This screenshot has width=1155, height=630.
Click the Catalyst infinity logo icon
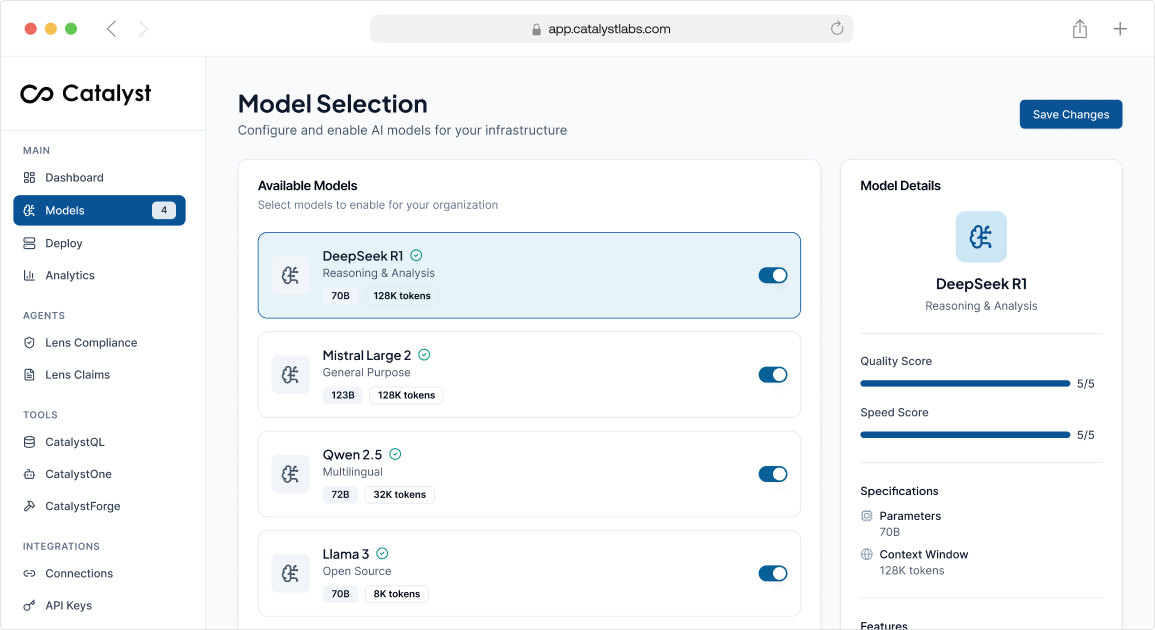coord(37,94)
